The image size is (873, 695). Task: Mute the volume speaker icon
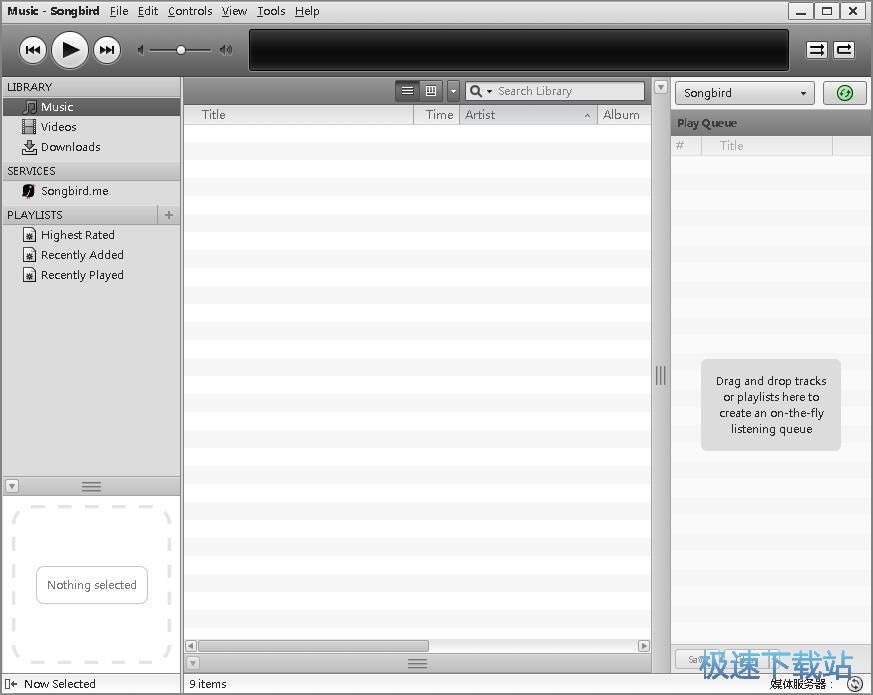[143, 50]
